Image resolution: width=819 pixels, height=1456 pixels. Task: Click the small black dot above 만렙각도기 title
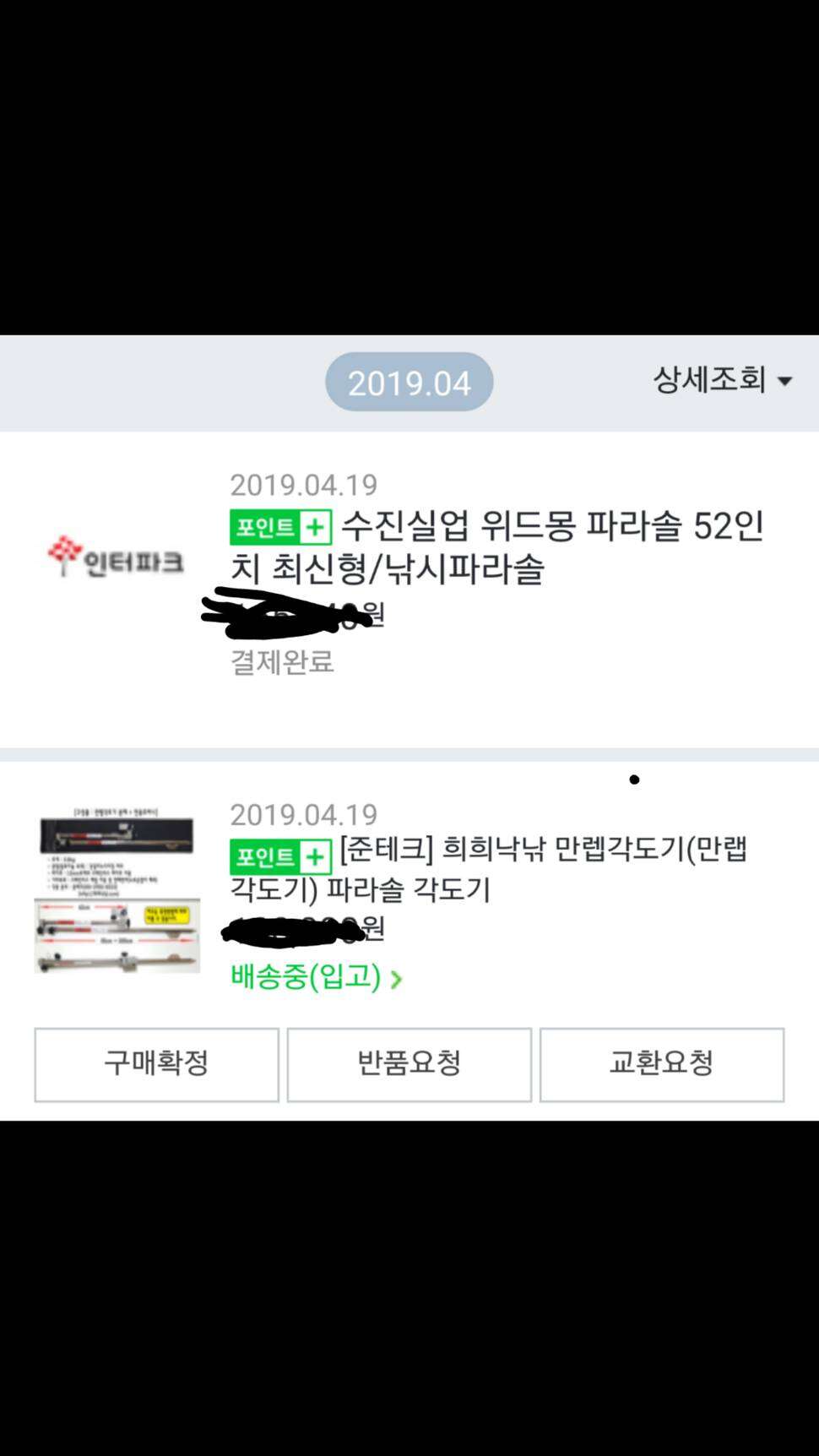[x=634, y=780]
